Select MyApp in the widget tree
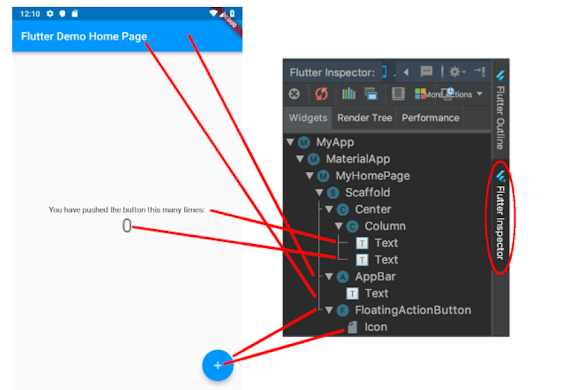 (x=335, y=142)
